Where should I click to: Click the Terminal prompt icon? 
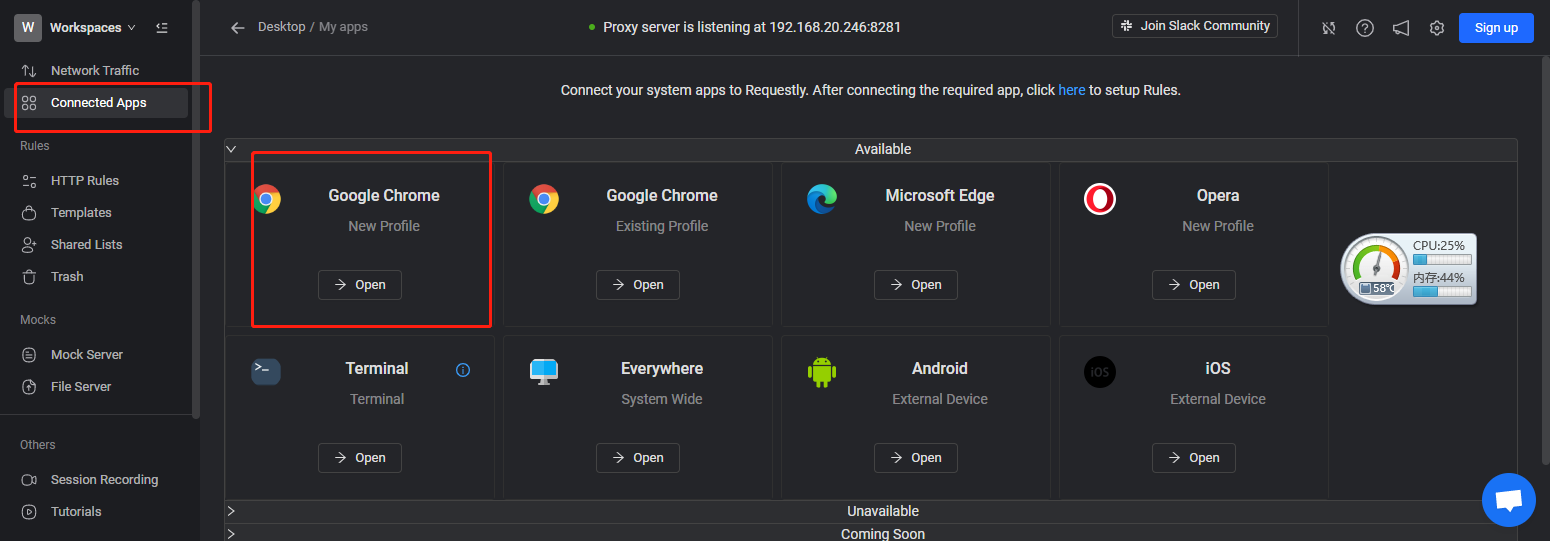[266, 371]
